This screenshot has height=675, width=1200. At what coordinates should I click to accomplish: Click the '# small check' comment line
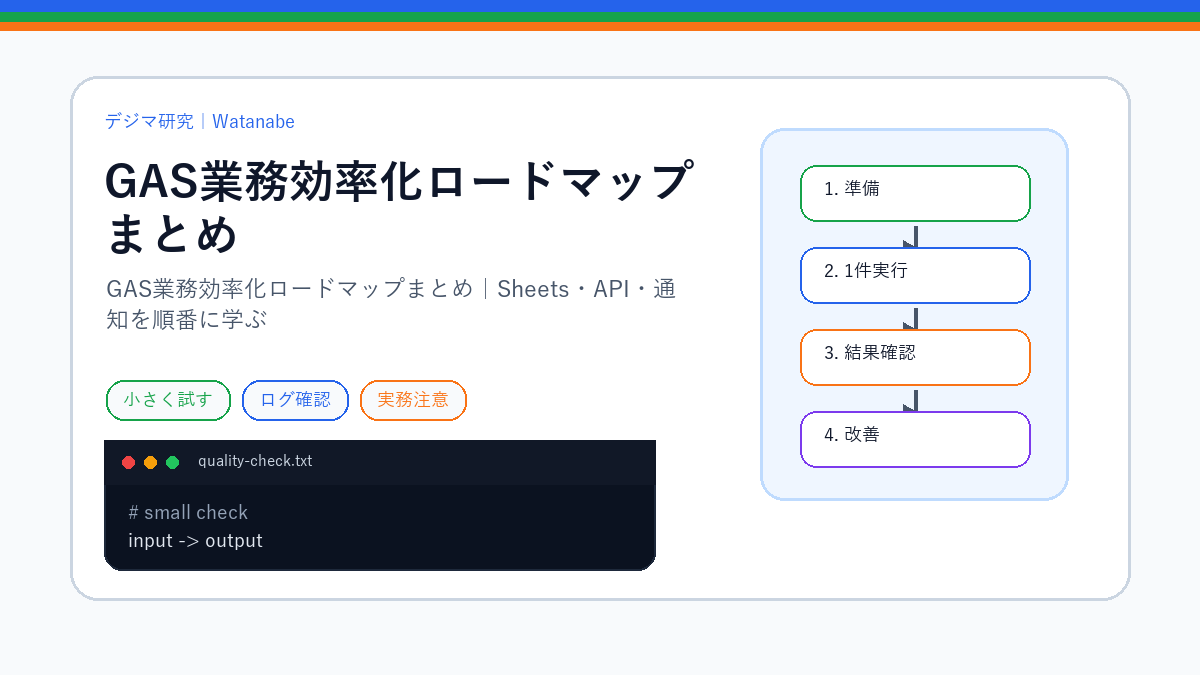(x=188, y=512)
